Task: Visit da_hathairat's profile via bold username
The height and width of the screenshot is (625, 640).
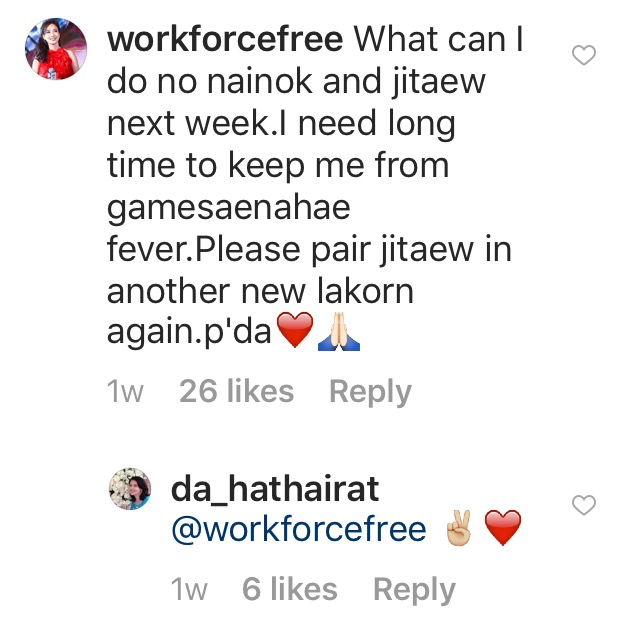Action: [x=275, y=489]
